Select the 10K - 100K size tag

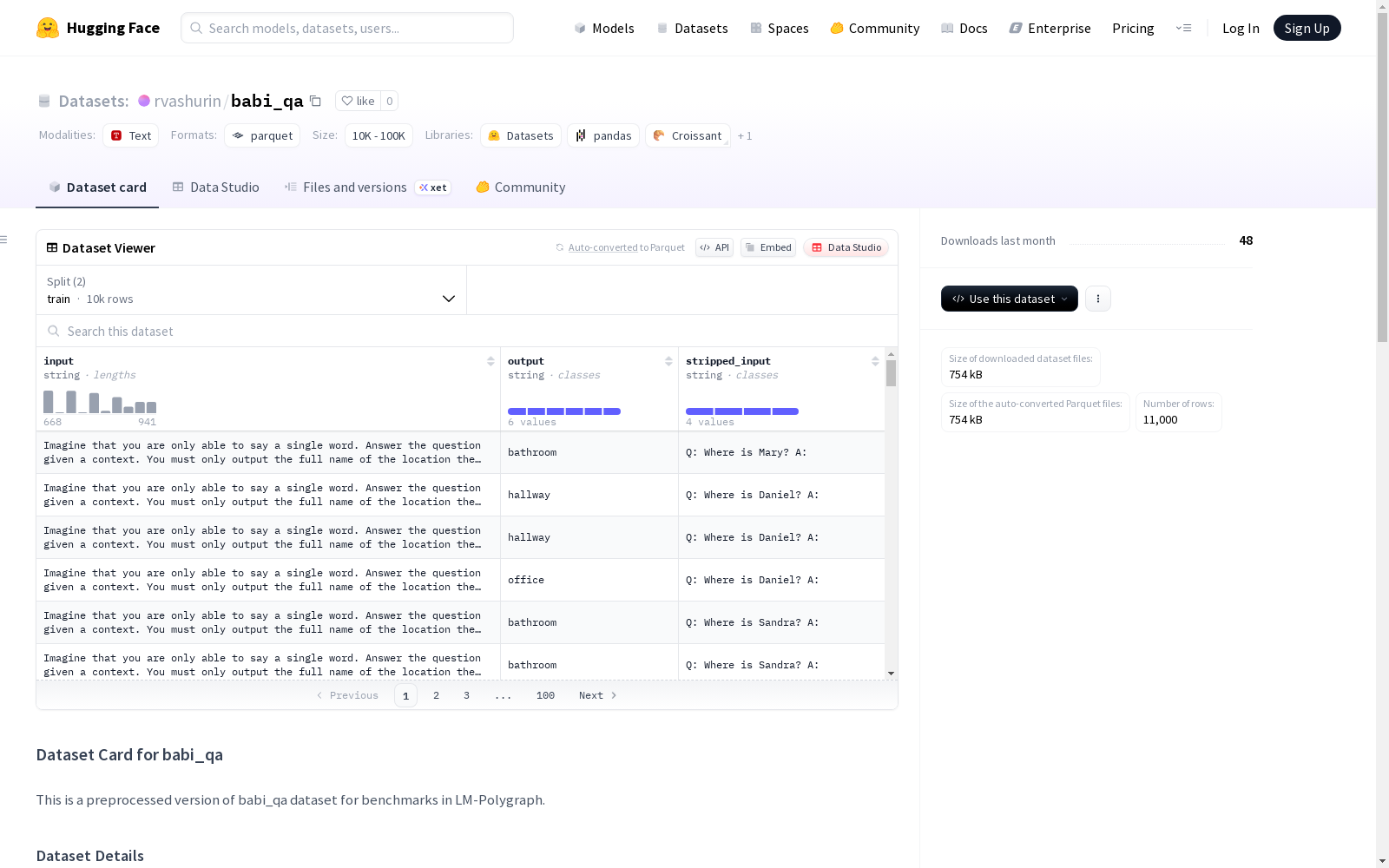click(379, 135)
